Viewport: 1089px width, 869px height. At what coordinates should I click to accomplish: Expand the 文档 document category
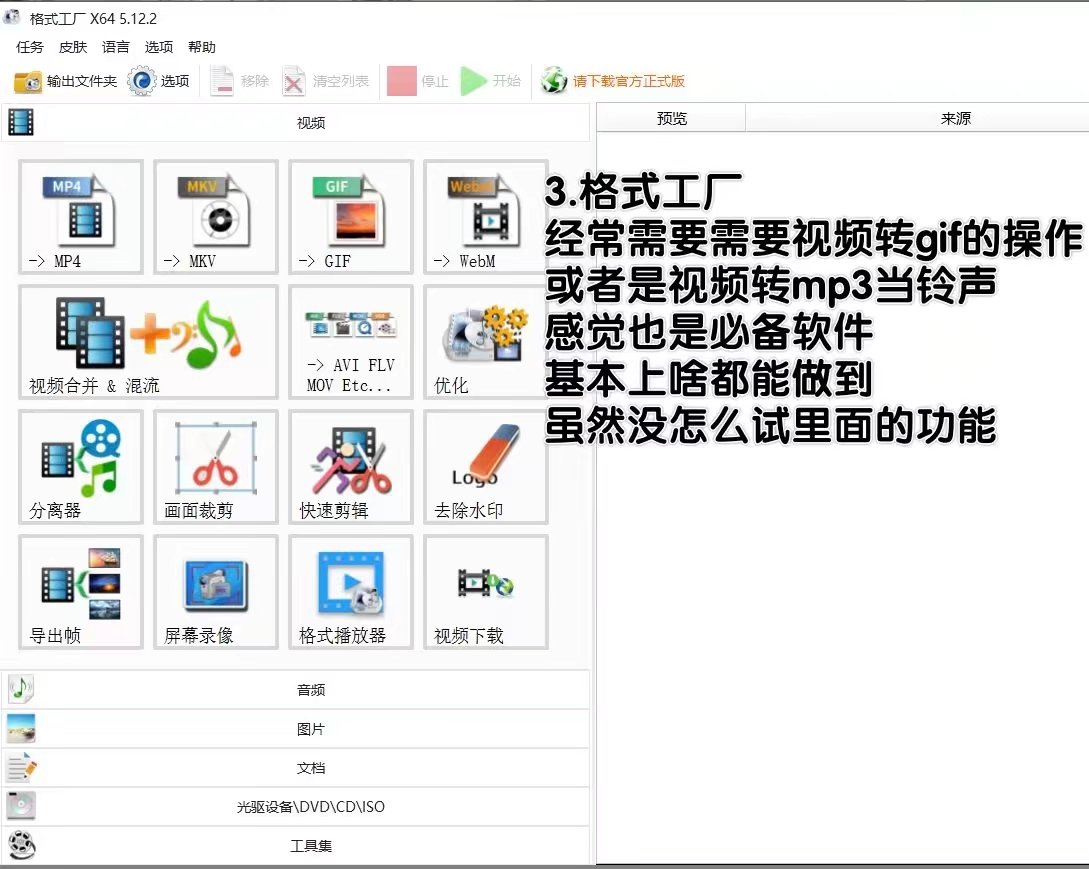296,768
